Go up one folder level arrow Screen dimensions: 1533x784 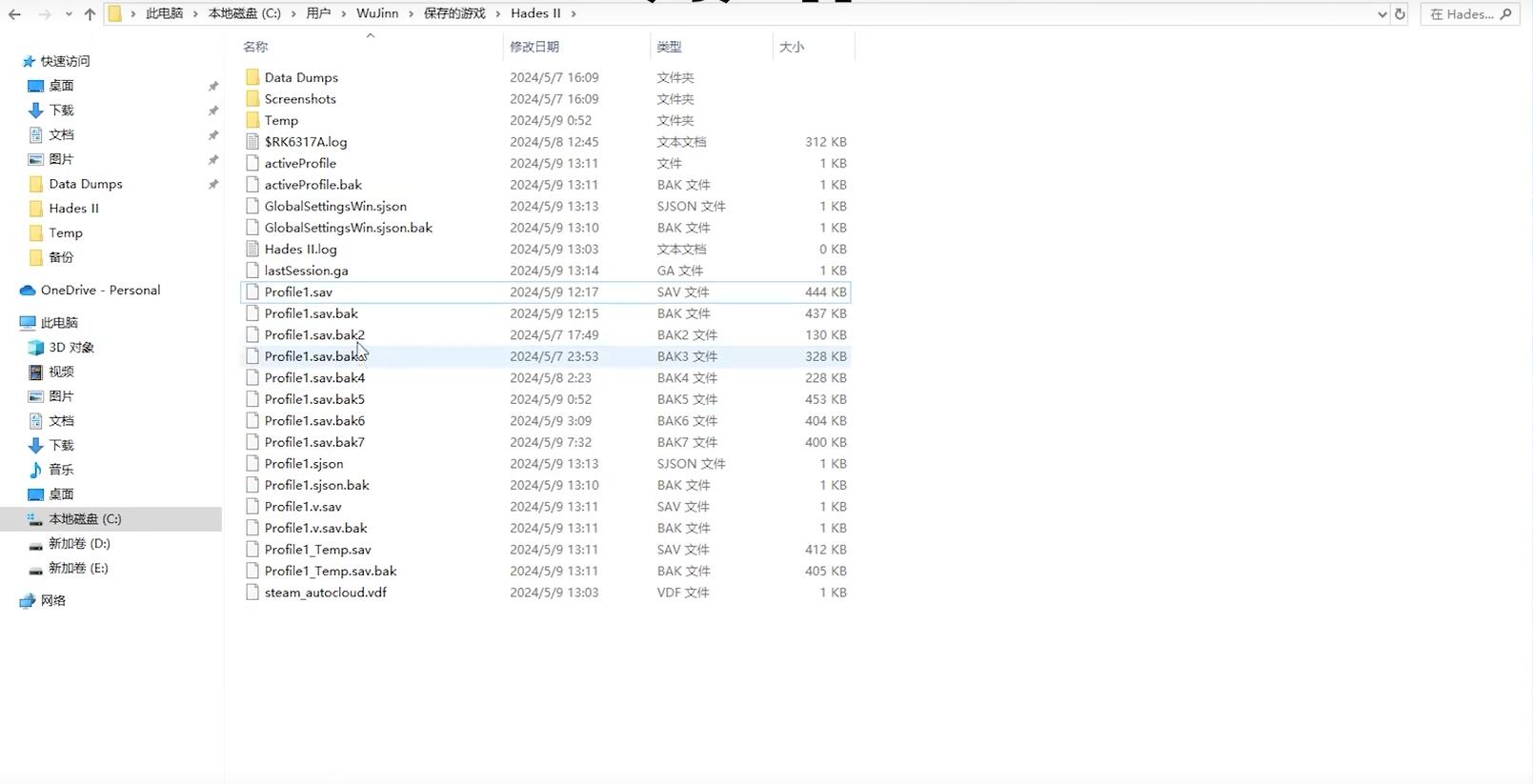pyautogui.click(x=90, y=14)
